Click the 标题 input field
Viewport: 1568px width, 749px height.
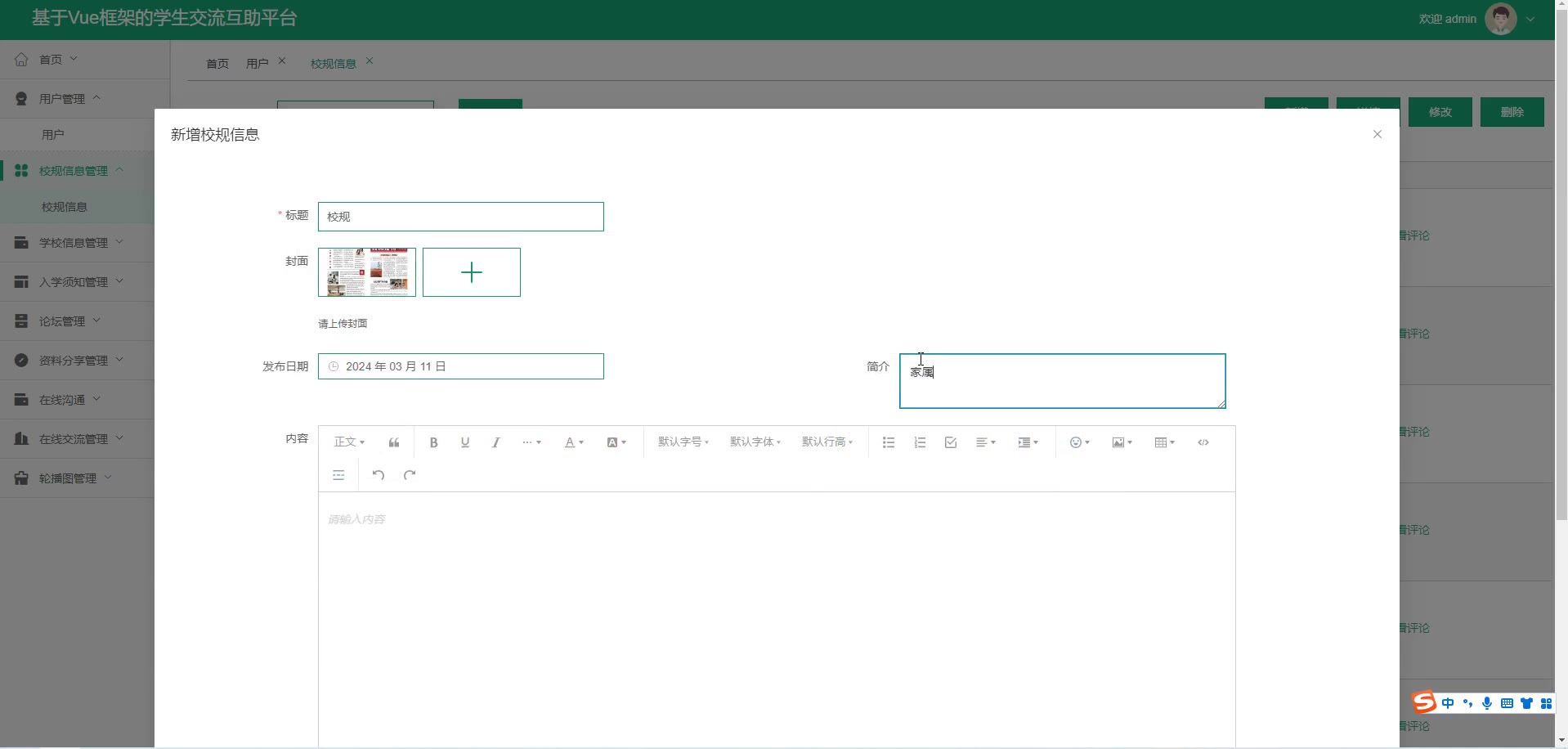[461, 217]
